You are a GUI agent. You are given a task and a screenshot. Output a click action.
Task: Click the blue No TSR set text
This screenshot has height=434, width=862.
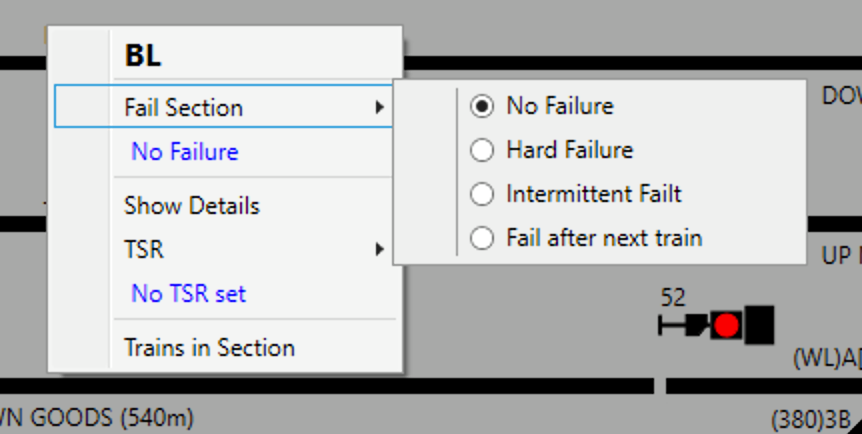(188, 294)
